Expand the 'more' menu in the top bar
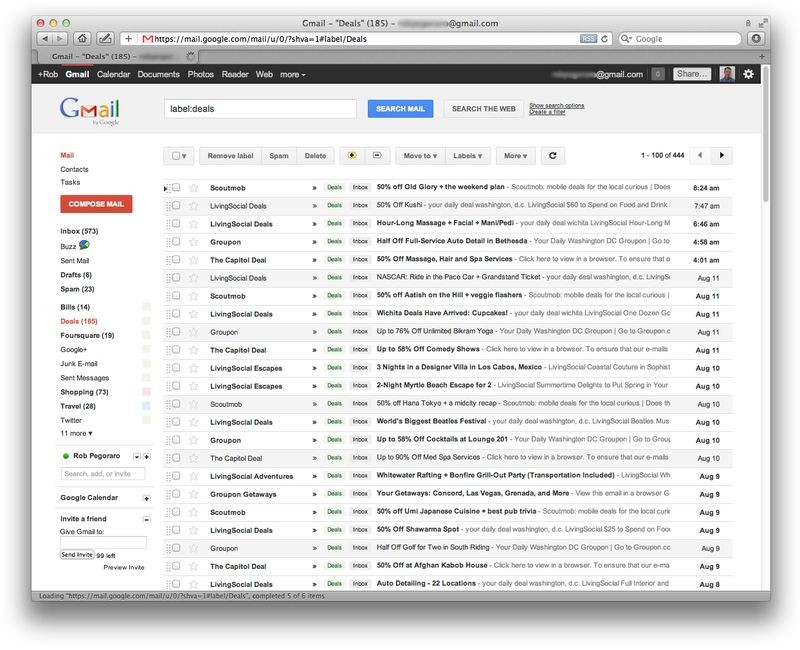Screen dimensions: 800x650 point(293,74)
